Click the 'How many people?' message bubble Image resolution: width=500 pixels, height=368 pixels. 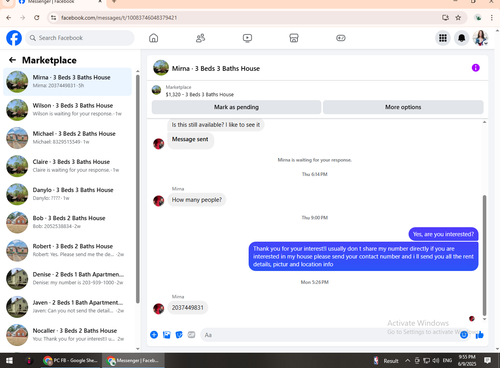[x=197, y=200]
